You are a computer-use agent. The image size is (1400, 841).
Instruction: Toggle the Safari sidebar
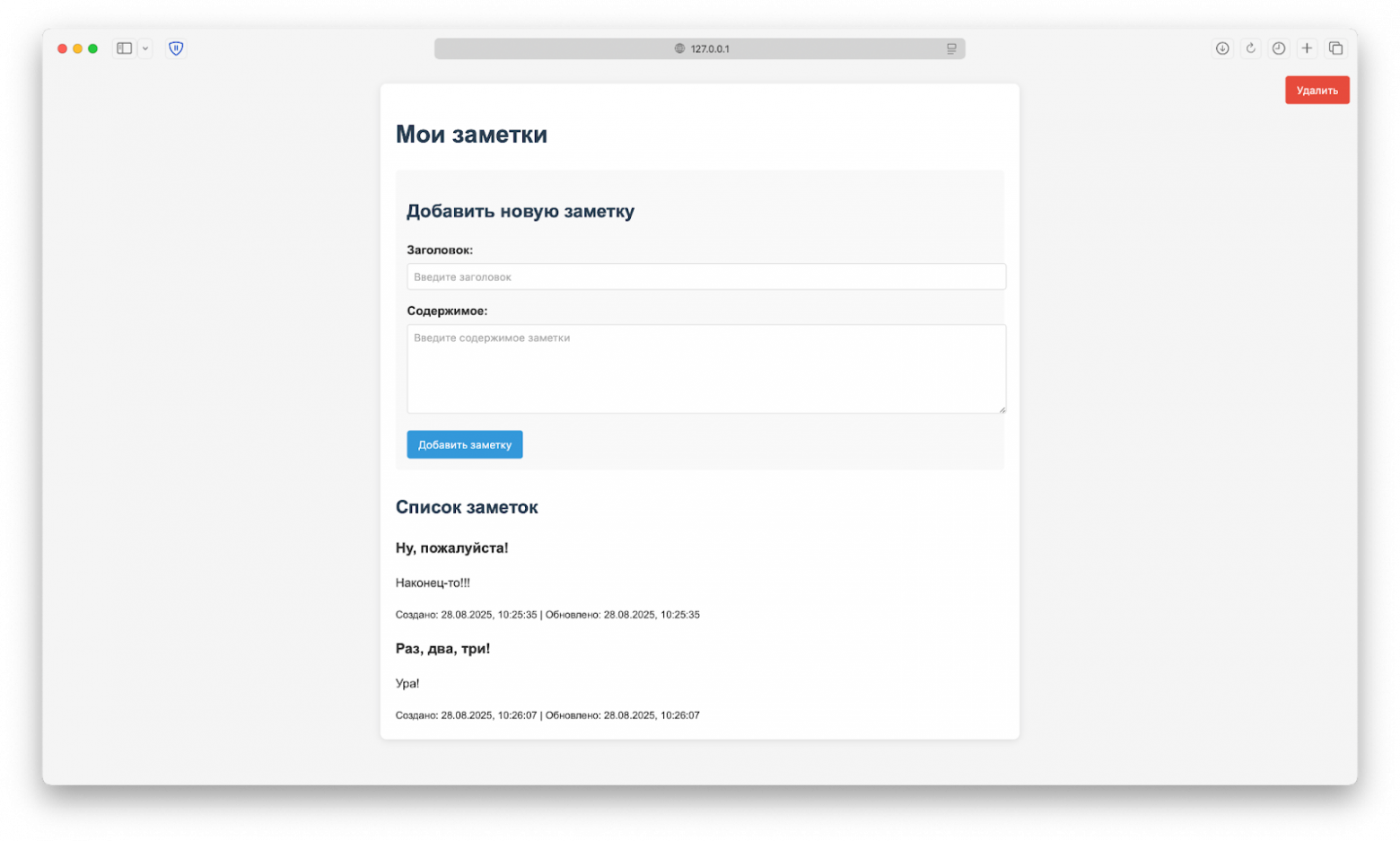pyautogui.click(x=125, y=48)
